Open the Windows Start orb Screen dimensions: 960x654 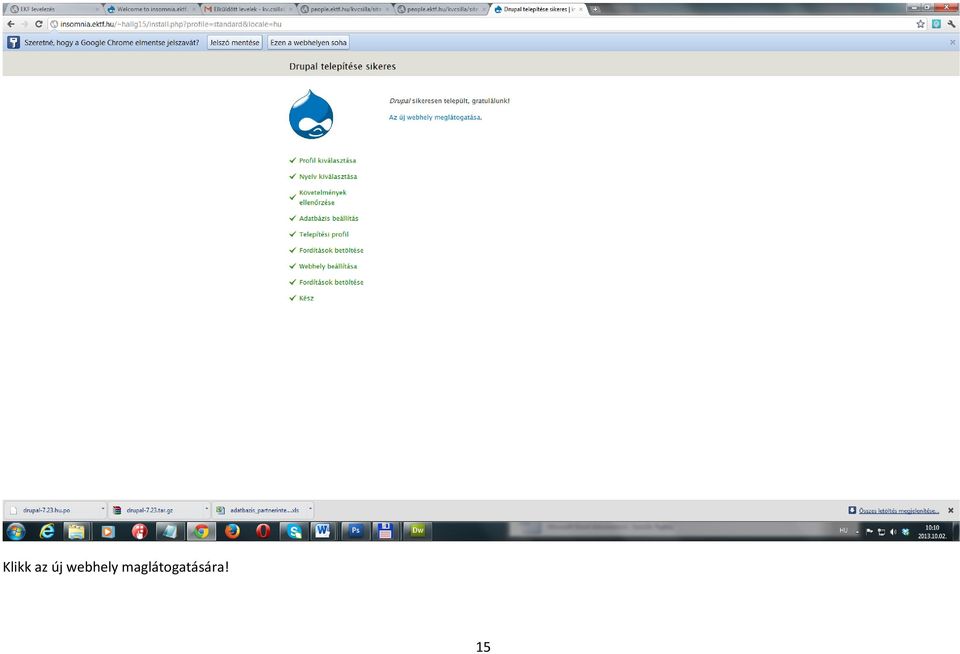click(x=15, y=531)
